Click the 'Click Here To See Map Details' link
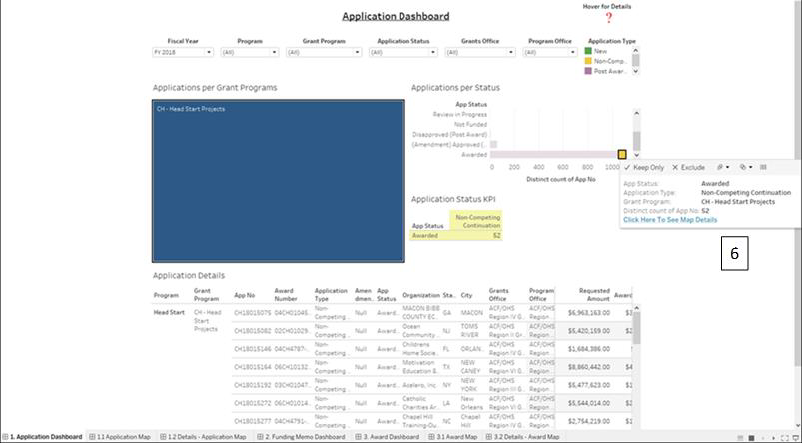 click(x=669, y=219)
